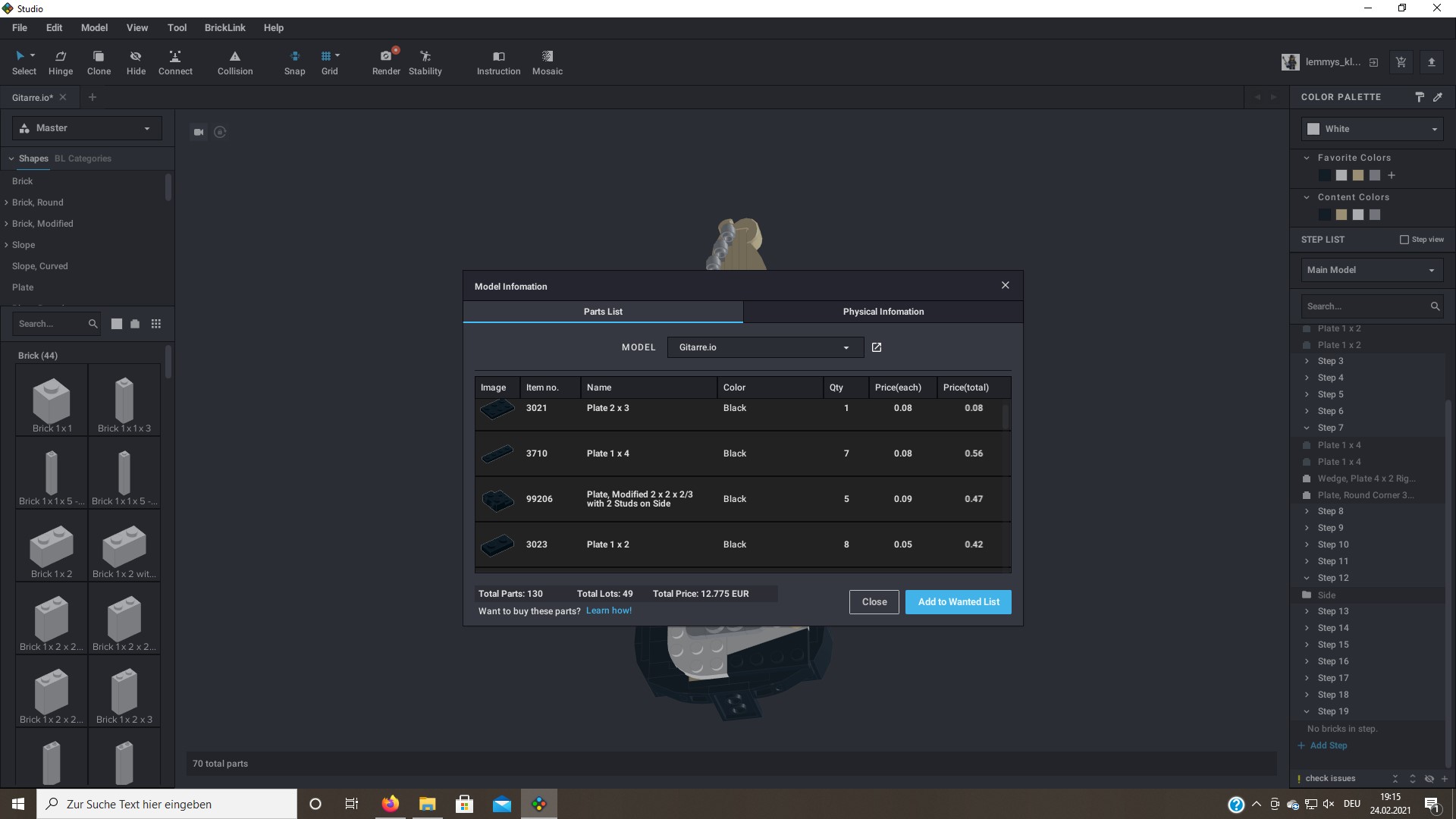This screenshot has width=1456, height=819.
Task: Enable the Step view checkbox
Action: [1404, 240]
